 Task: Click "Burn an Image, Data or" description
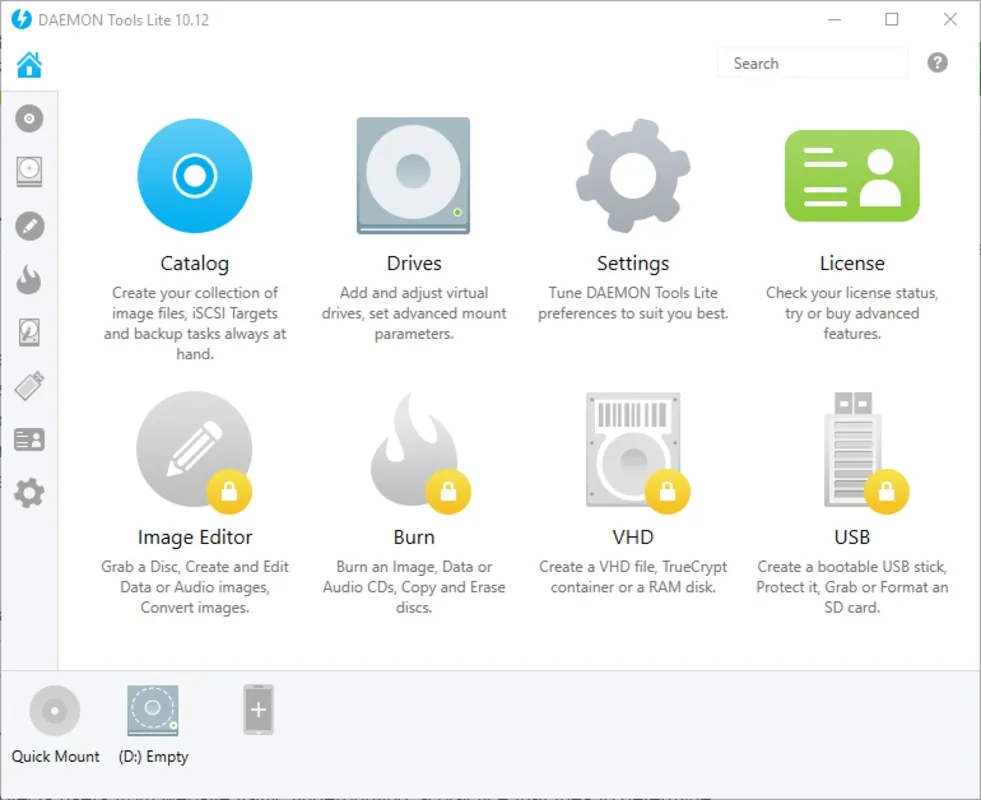point(414,587)
